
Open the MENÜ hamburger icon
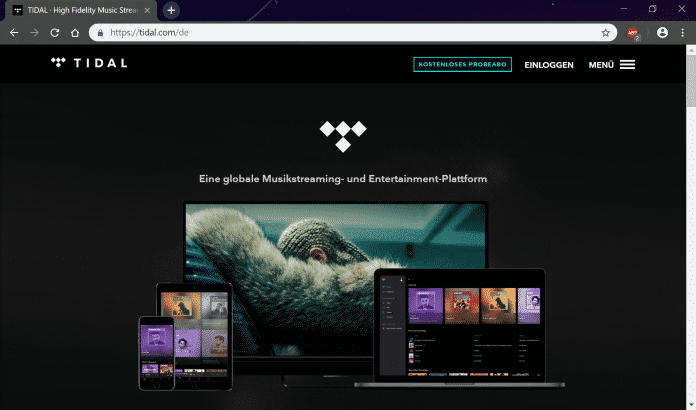click(x=627, y=65)
